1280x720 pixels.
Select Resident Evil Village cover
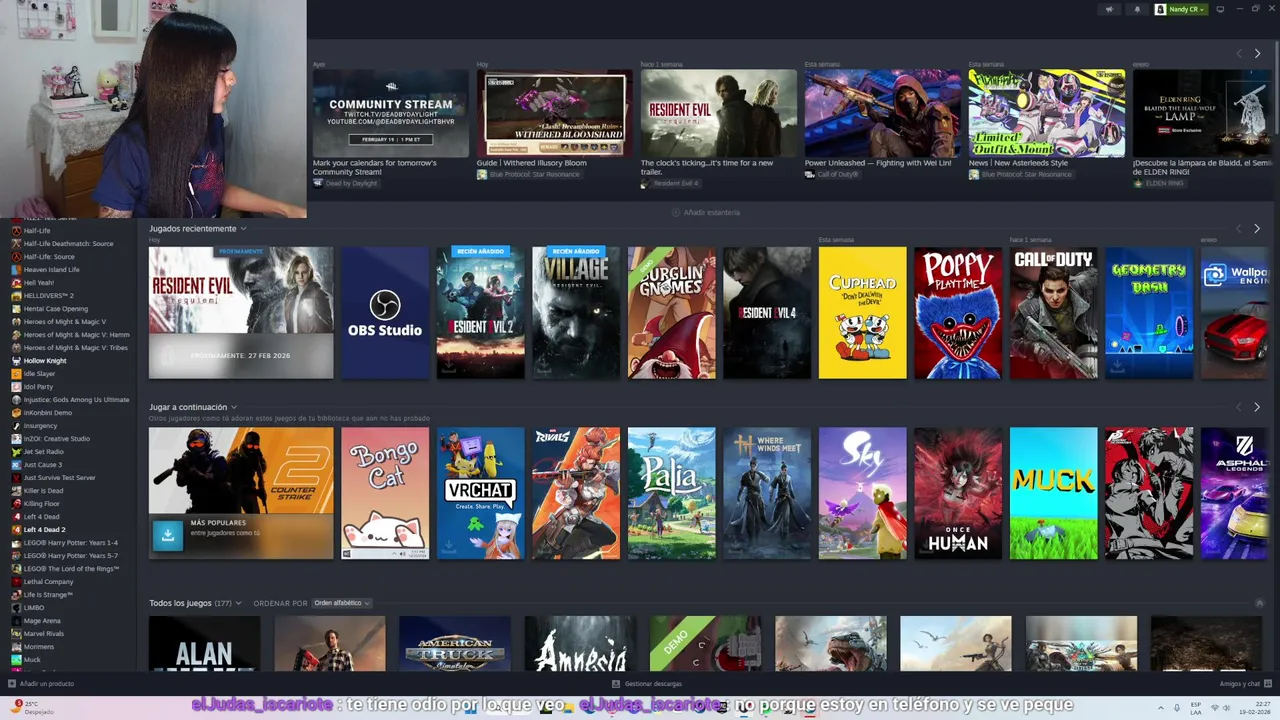576,313
